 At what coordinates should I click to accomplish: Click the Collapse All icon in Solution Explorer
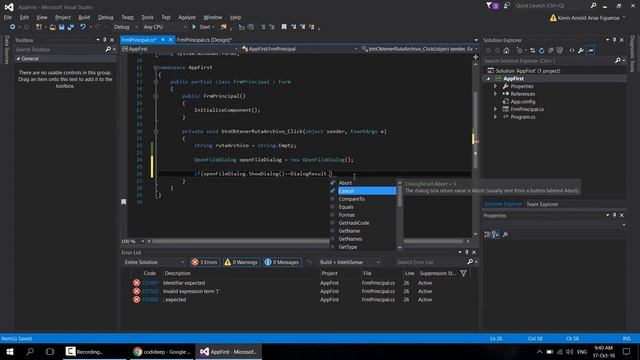click(x=551, y=51)
